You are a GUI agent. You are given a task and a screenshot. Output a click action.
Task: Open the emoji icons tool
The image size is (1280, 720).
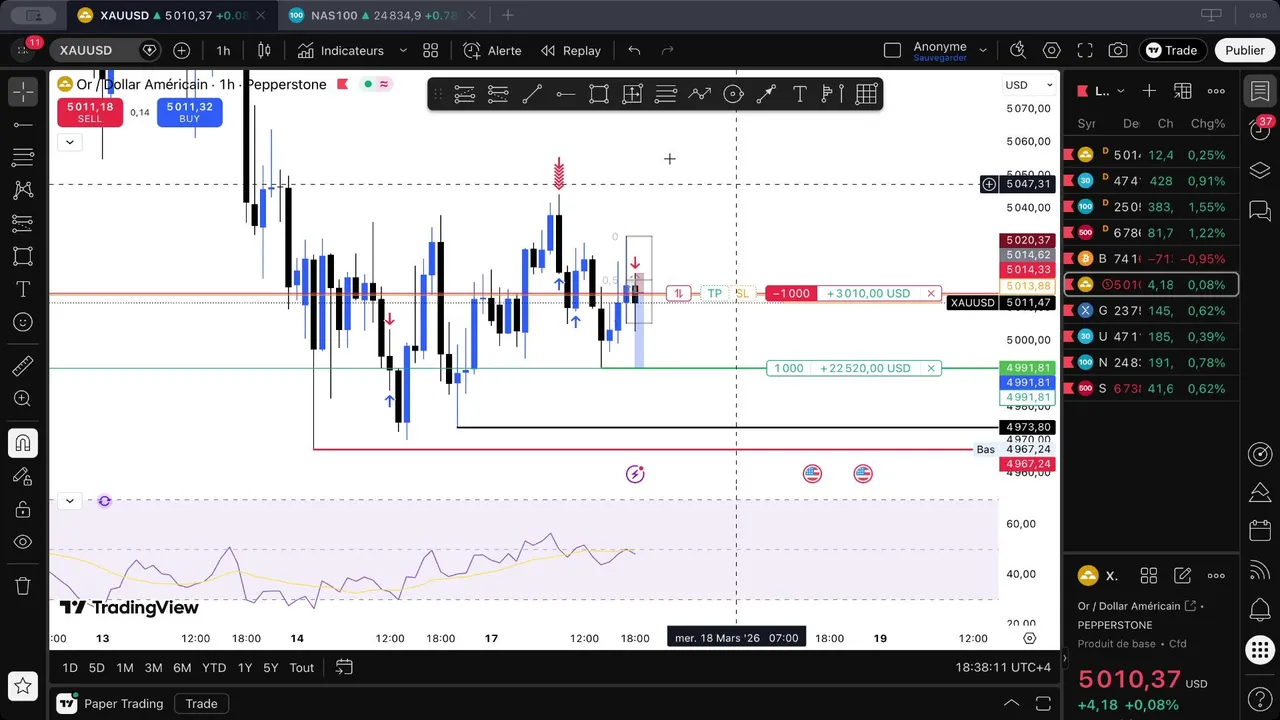[x=22, y=322]
